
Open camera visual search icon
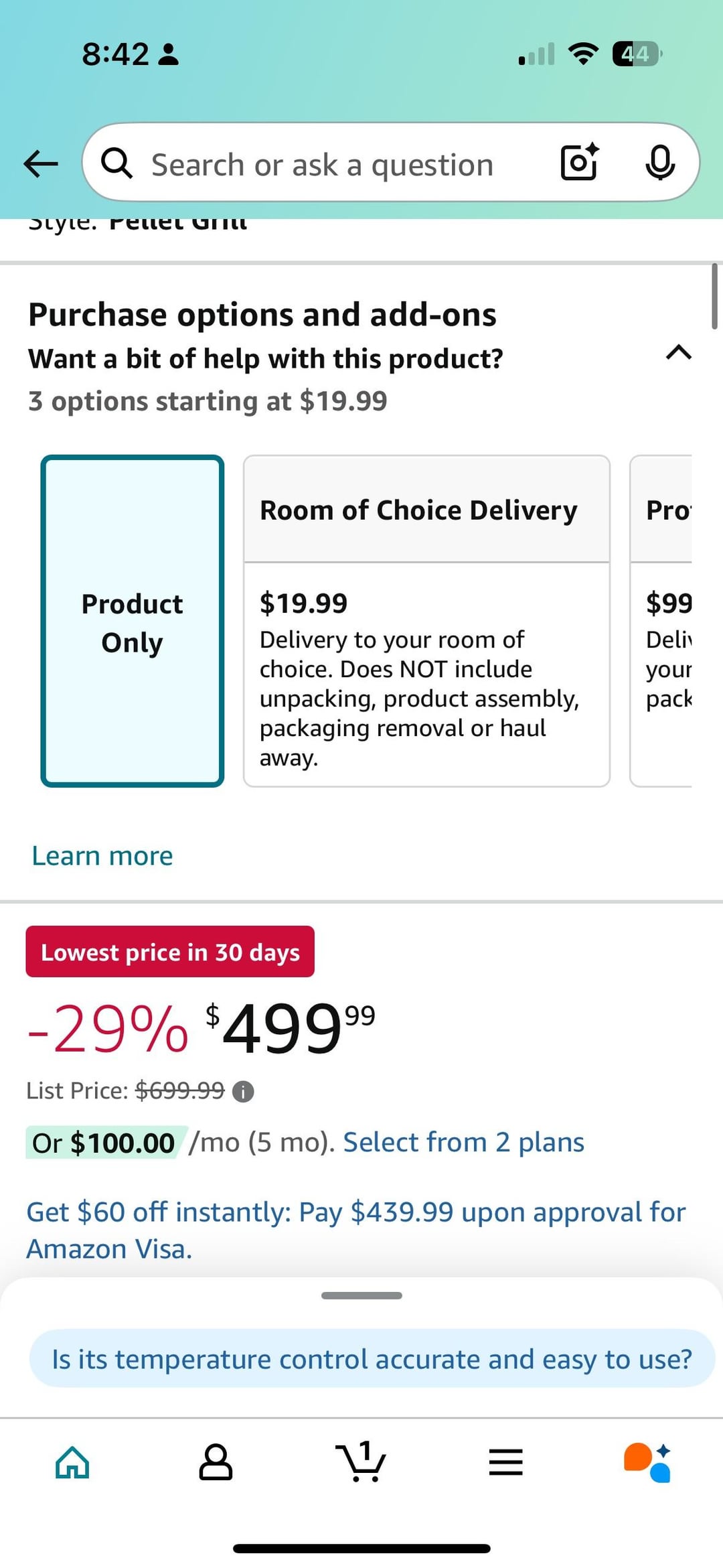(x=579, y=163)
